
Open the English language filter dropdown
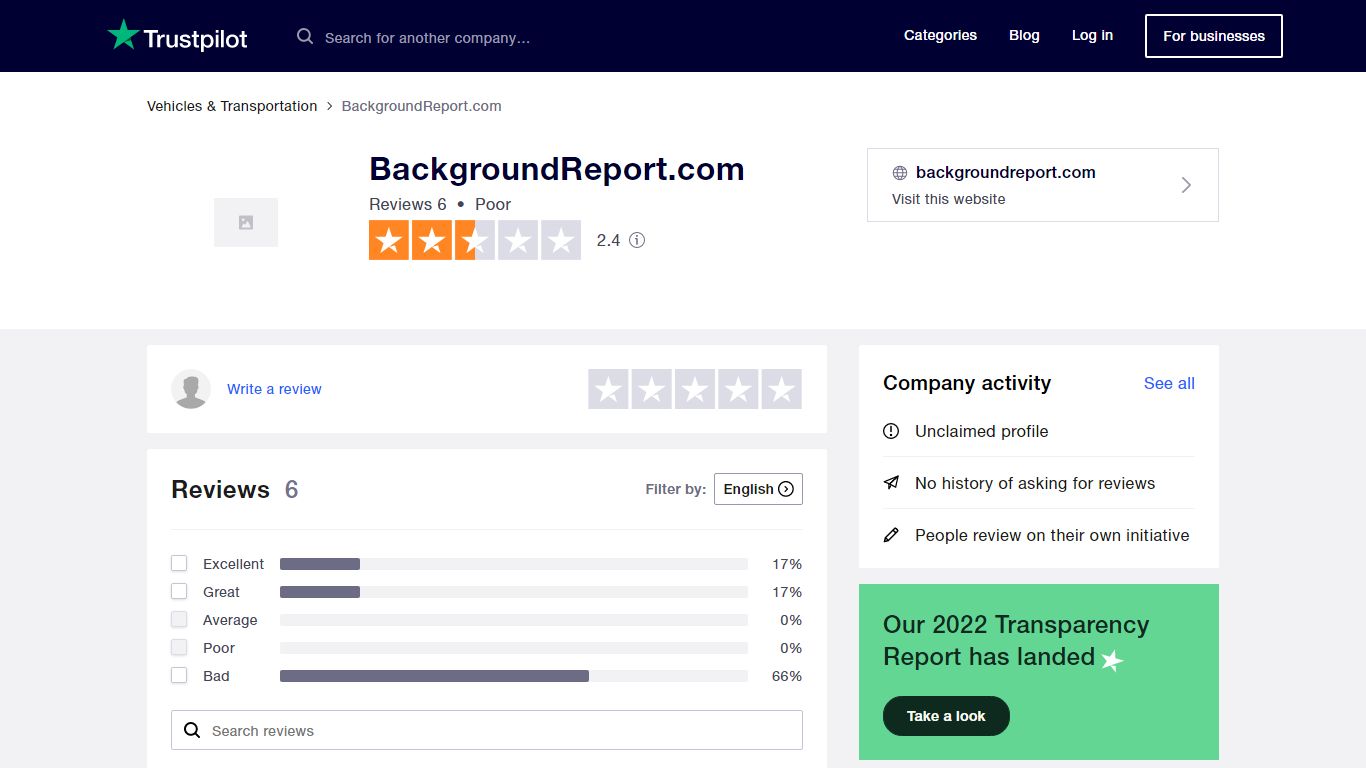tap(758, 489)
